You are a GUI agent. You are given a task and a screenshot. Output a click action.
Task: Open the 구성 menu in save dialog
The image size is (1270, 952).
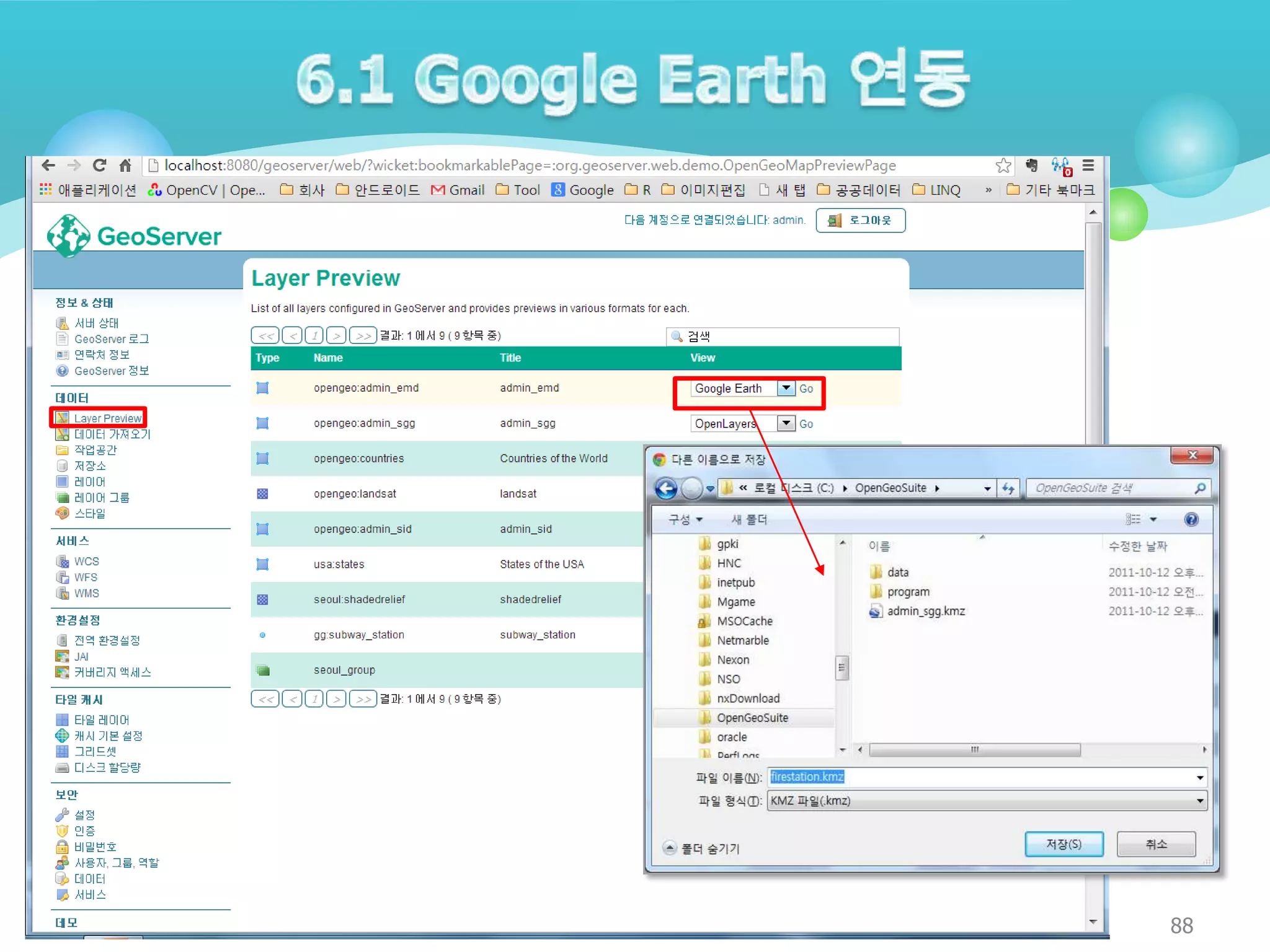[685, 519]
